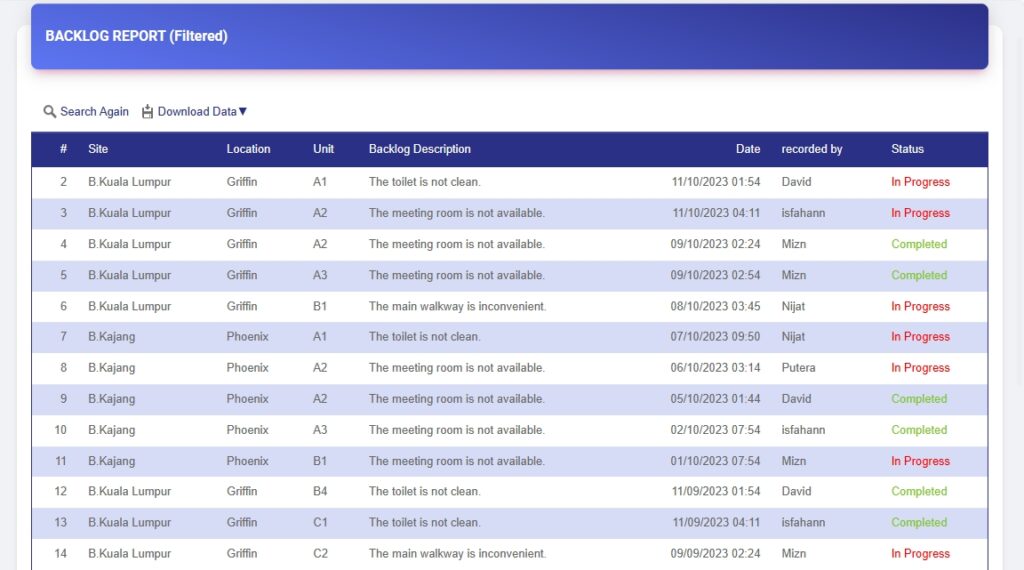Click unit B1 in row 6

319,306
